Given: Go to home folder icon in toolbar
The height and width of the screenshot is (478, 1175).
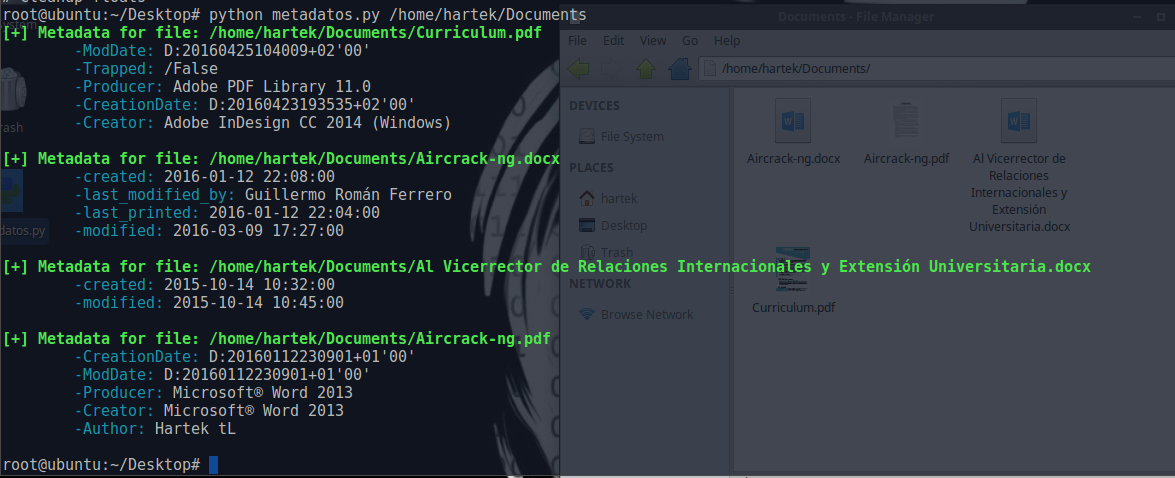Looking at the screenshot, I should 680,69.
